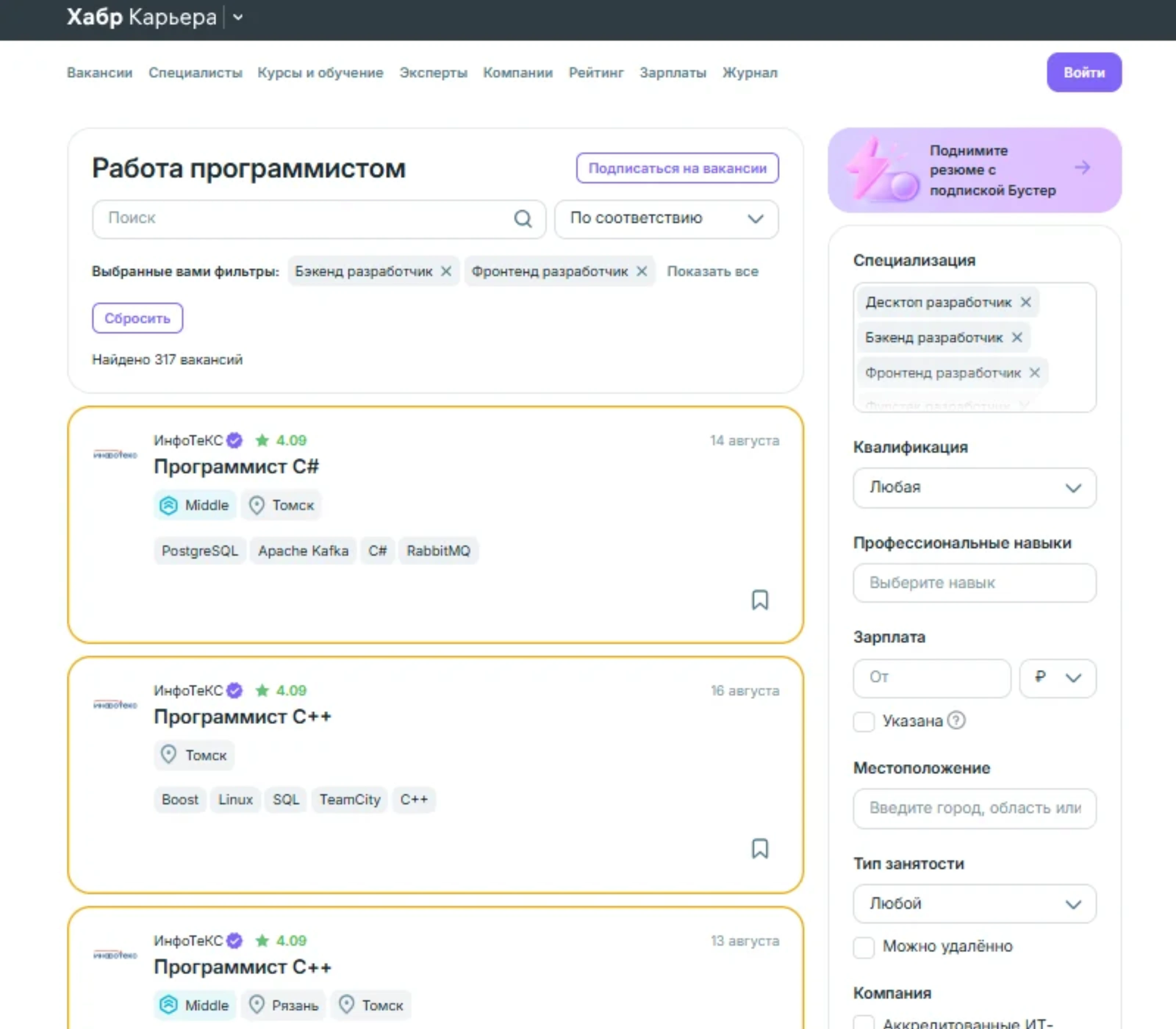Go to Курсы и обучение

320,73
